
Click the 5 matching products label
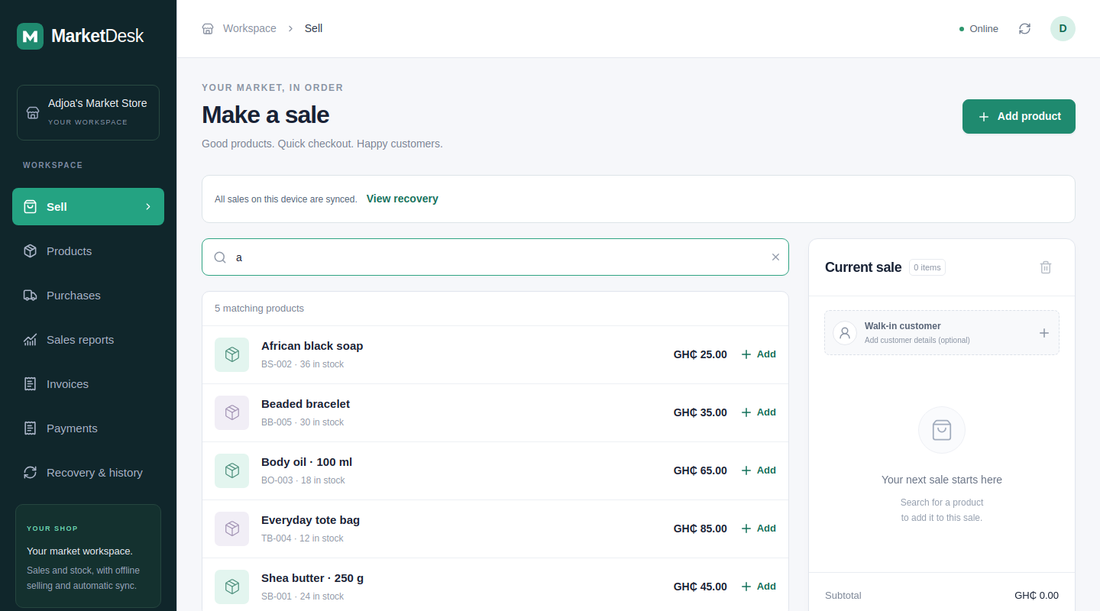pyautogui.click(x=259, y=308)
